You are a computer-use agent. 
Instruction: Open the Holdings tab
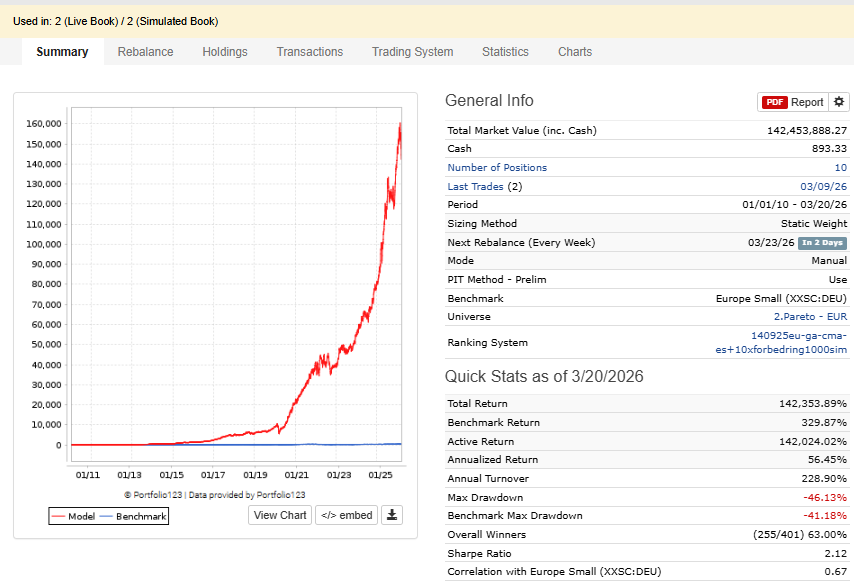click(225, 52)
